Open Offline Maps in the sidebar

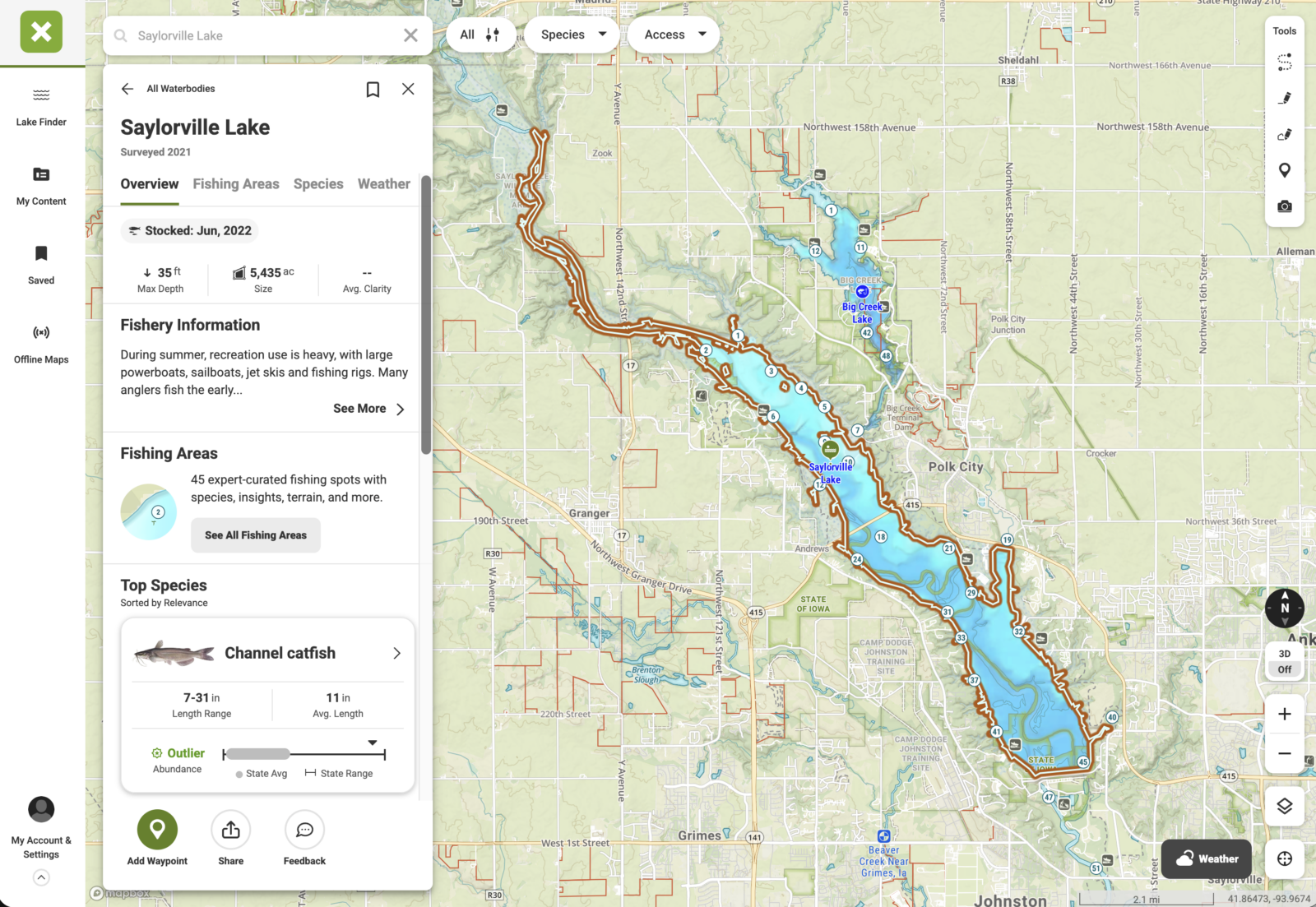(x=41, y=344)
